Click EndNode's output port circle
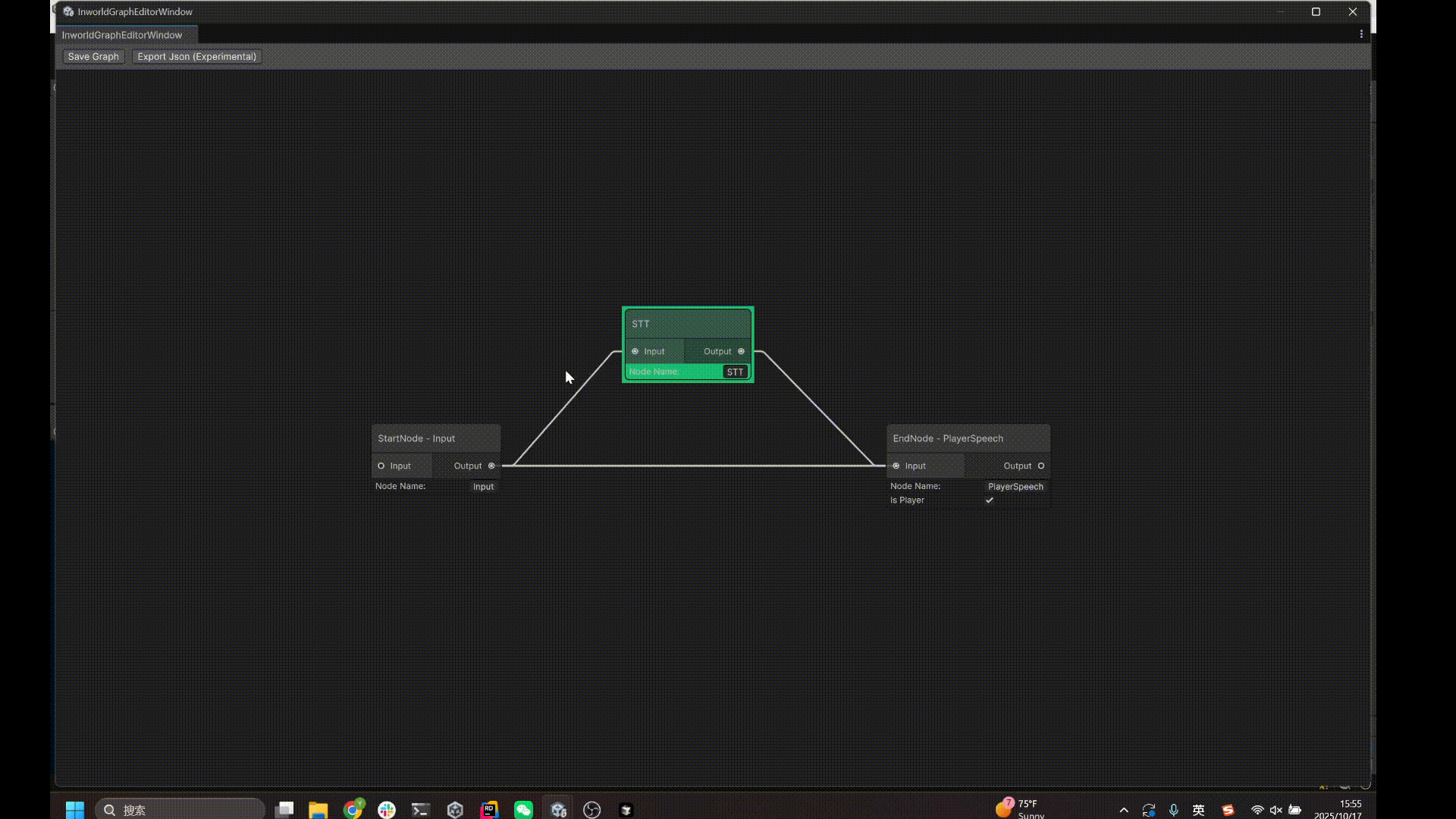Viewport: 1456px width, 819px height. [1041, 466]
